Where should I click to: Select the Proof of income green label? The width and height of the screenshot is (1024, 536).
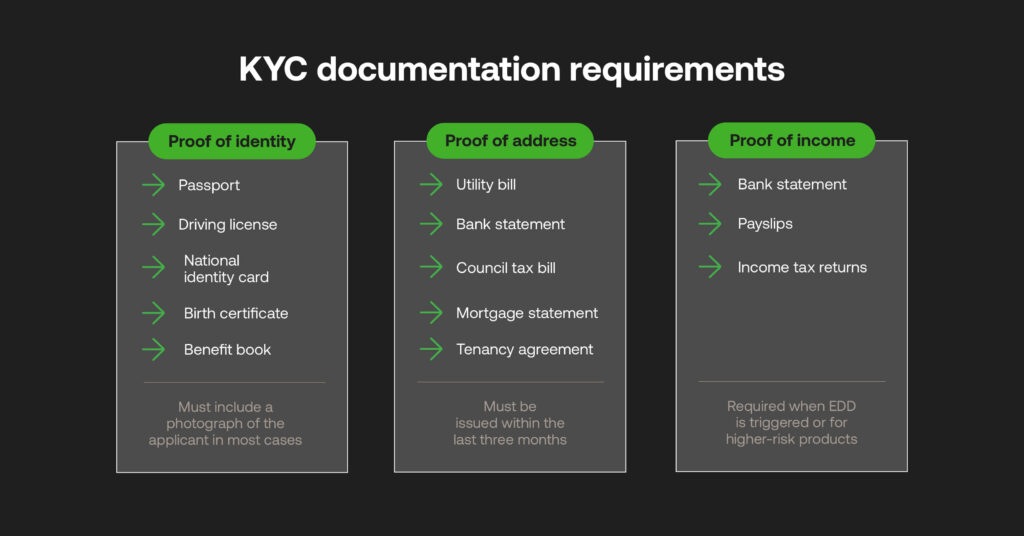(x=792, y=140)
